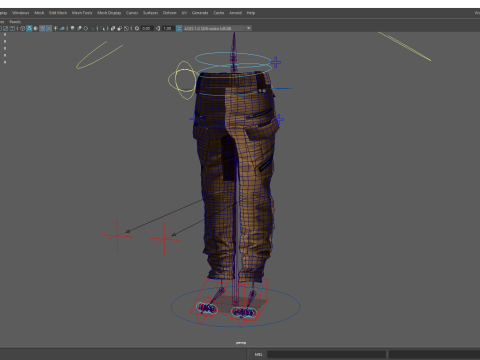480x360 pixels.
Task: Toggle X-ray active components
Action: coord(120,28)
